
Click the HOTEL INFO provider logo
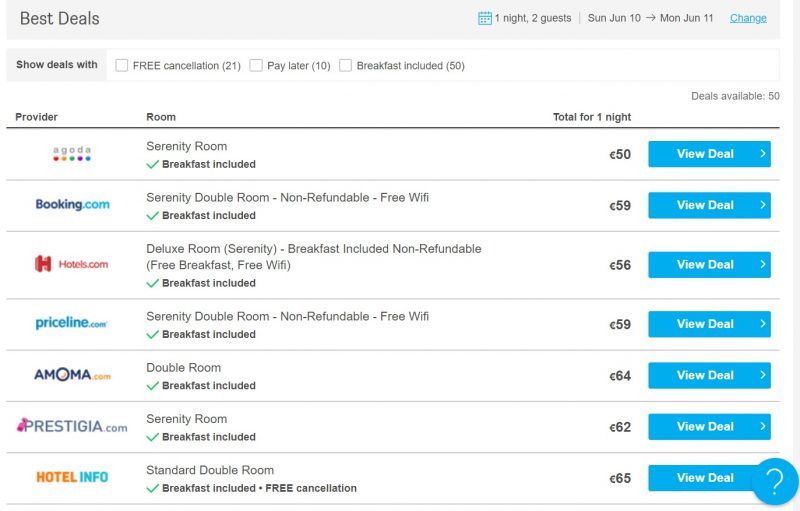[x=72, y=477]
